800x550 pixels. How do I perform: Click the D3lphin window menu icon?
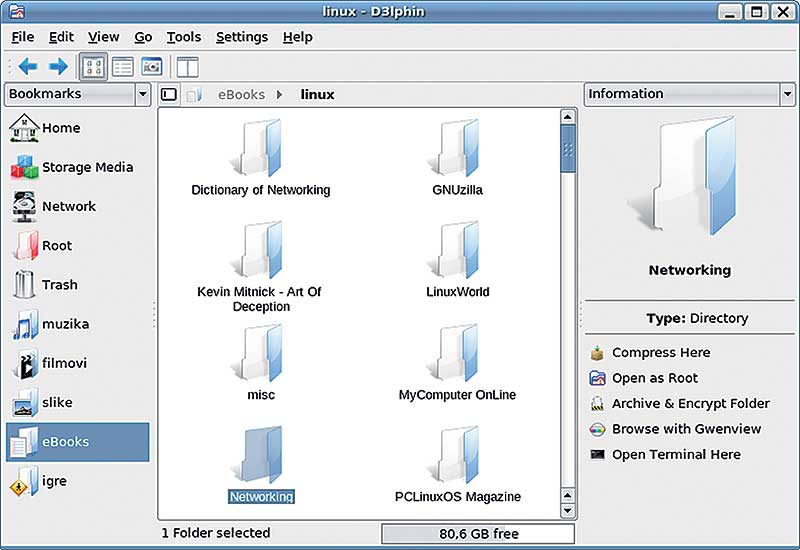(x=17, y=11)
